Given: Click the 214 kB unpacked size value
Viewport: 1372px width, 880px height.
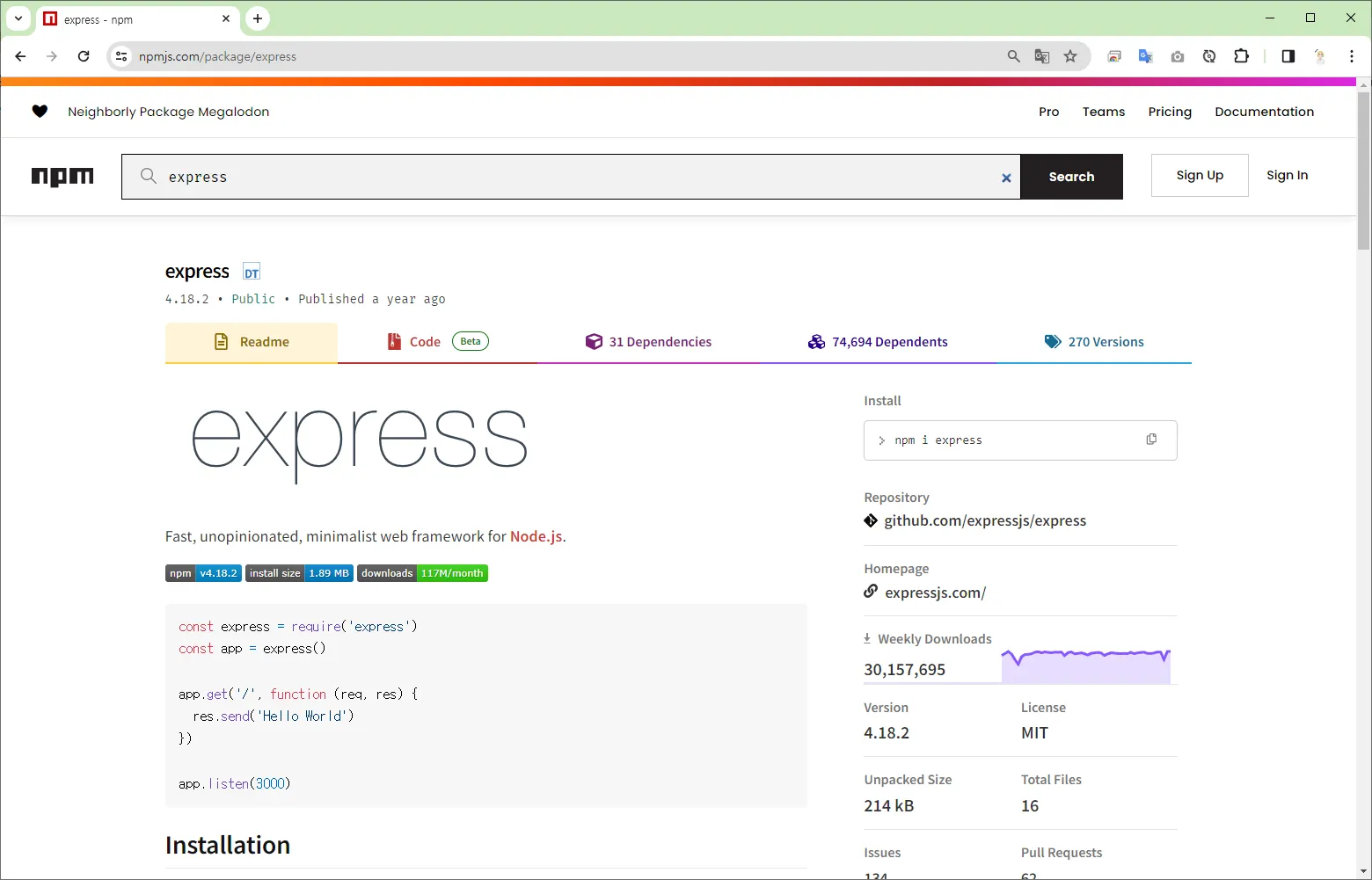Looking at the screenshot, I should [x=888, y=806].
